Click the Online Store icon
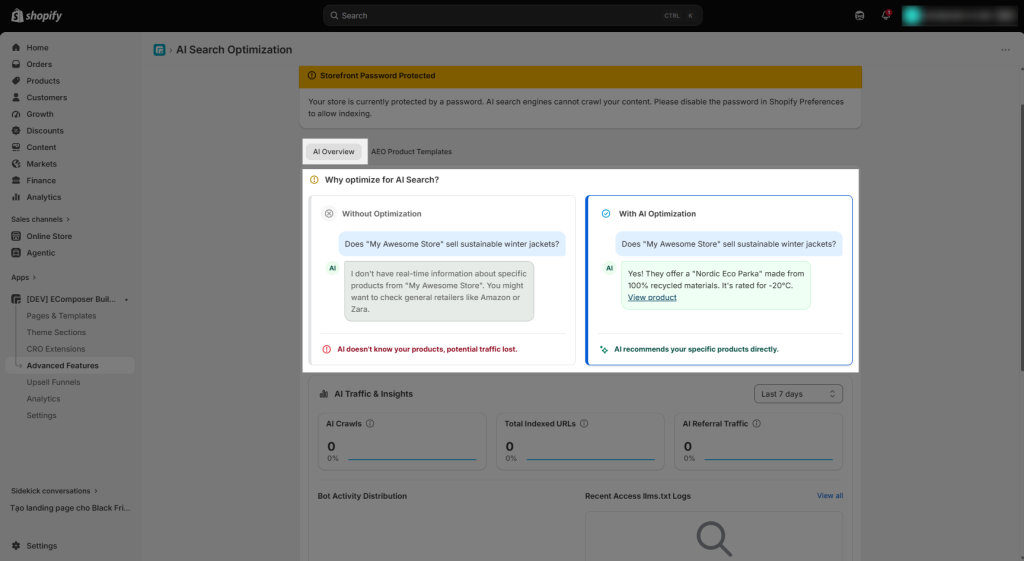Viewport: 1024px width, 561px height. click(16, 236)
